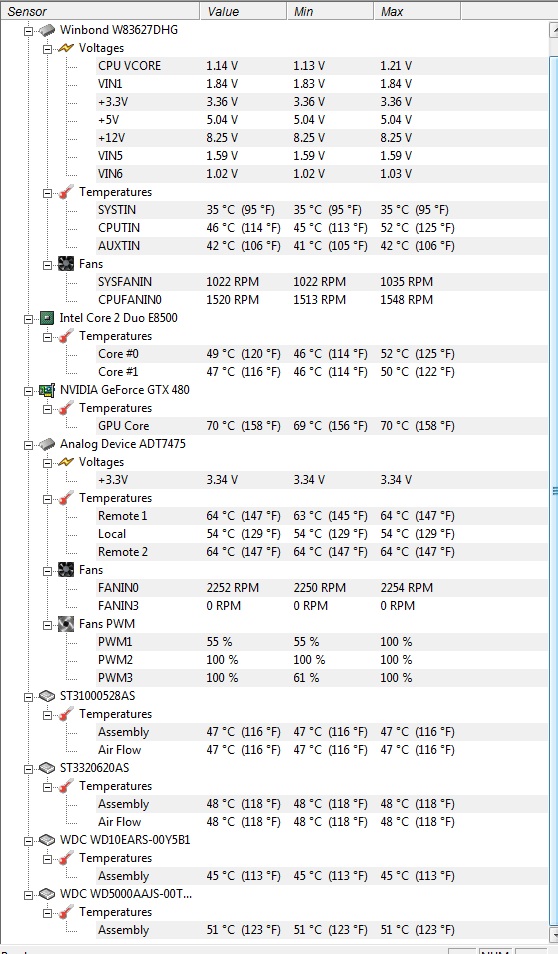This screenshot has width=558, height=954.
Task: Click the Analog Device ADT7475 chip icon
Action: click(x=47, y=444)
